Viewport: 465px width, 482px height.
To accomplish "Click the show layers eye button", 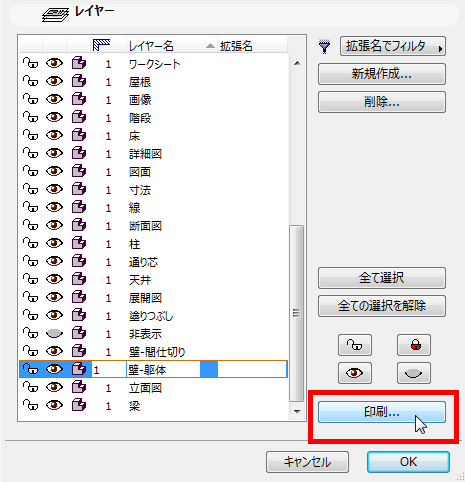I will tap(355, 373).
